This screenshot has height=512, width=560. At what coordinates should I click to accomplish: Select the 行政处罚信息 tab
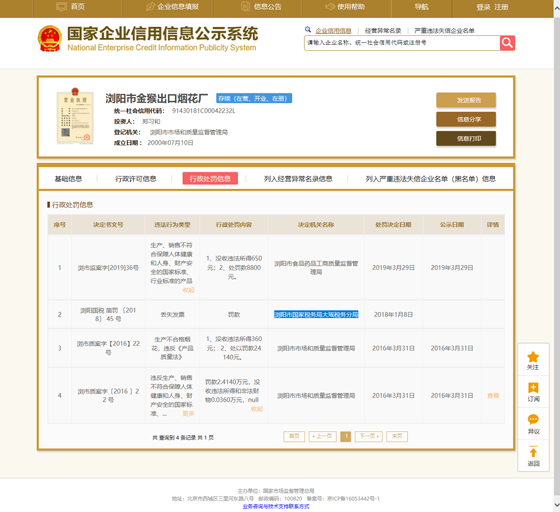click(210, 179)
